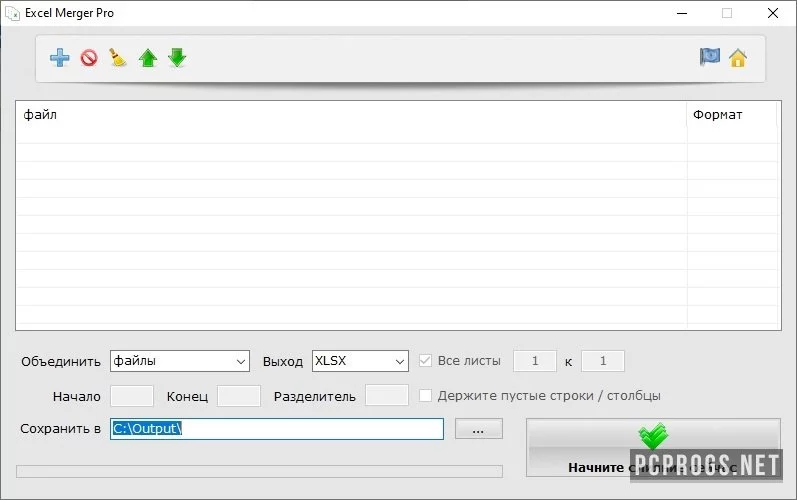The height and width of the screenshot is (500, 797).
Task: Click the Начало input field
Action: click(x=132, y=396)
